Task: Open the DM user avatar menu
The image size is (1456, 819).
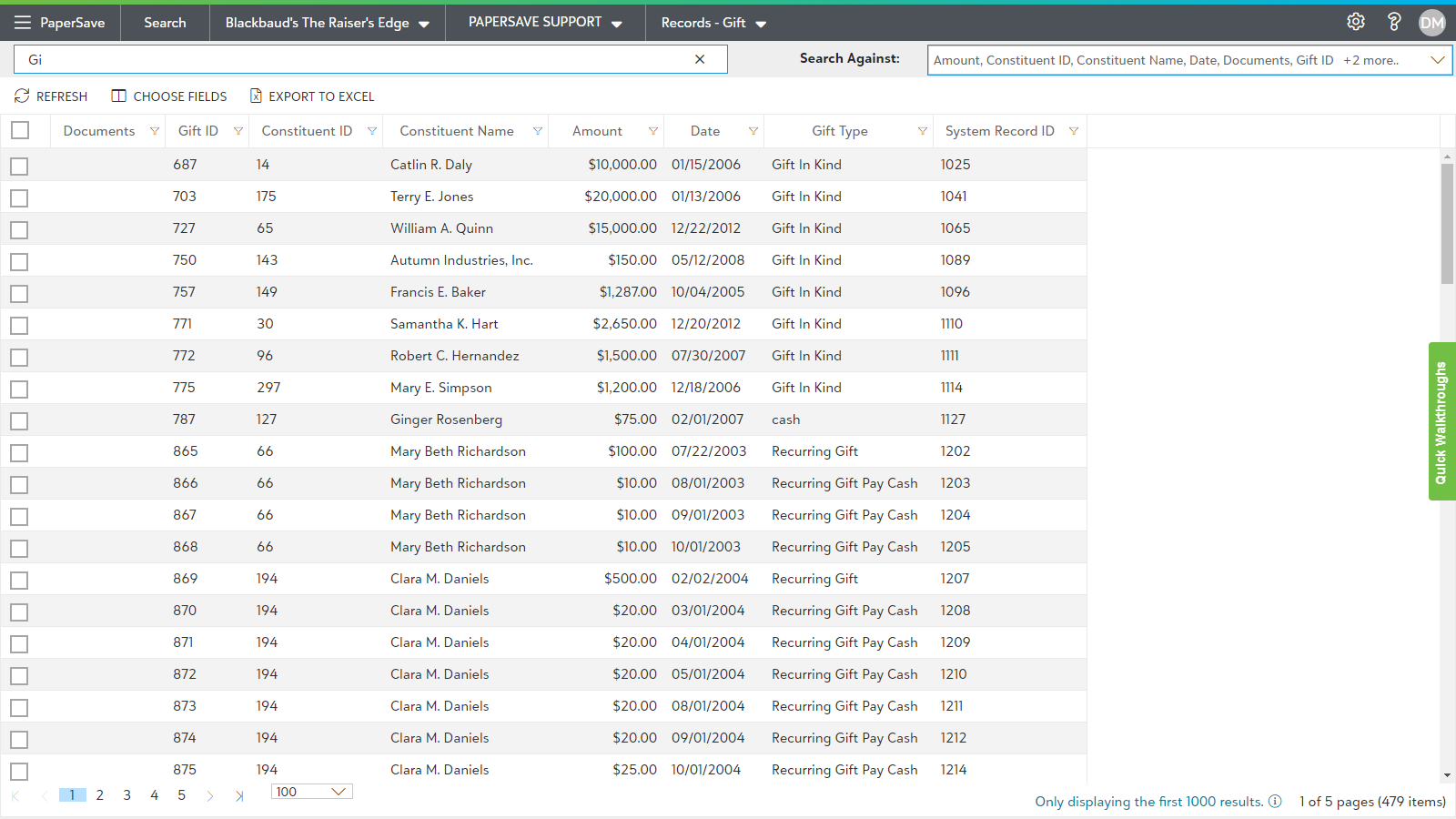Action: [1431, 23]
